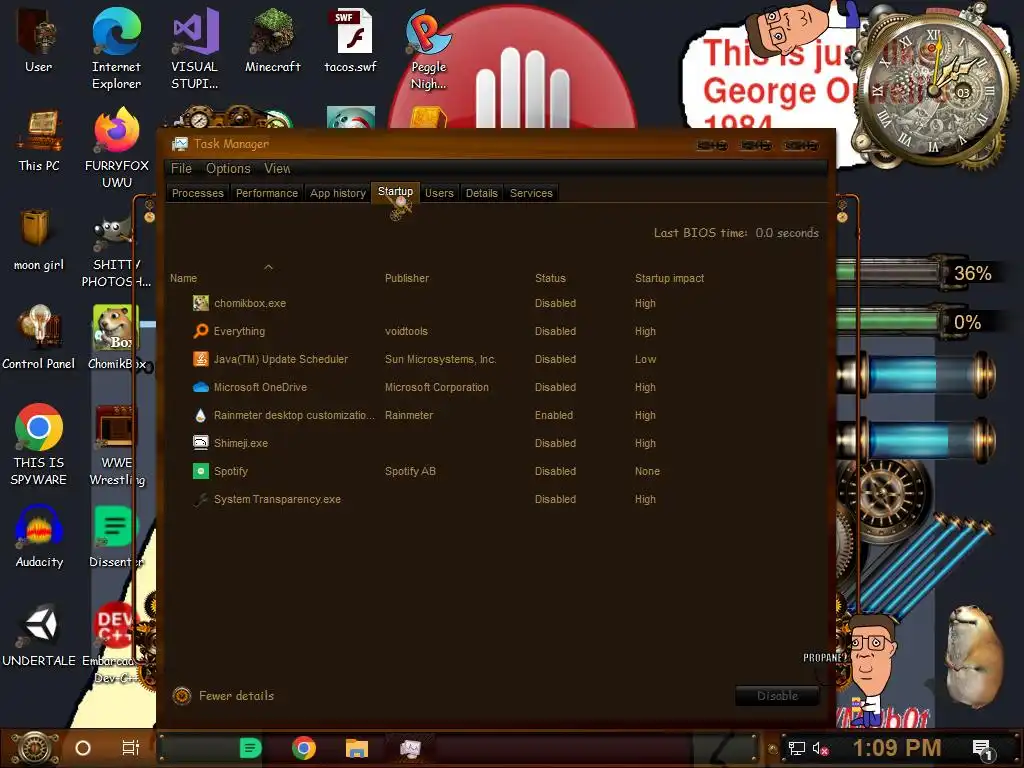Switch to the Users tab

tap(439, 193)
